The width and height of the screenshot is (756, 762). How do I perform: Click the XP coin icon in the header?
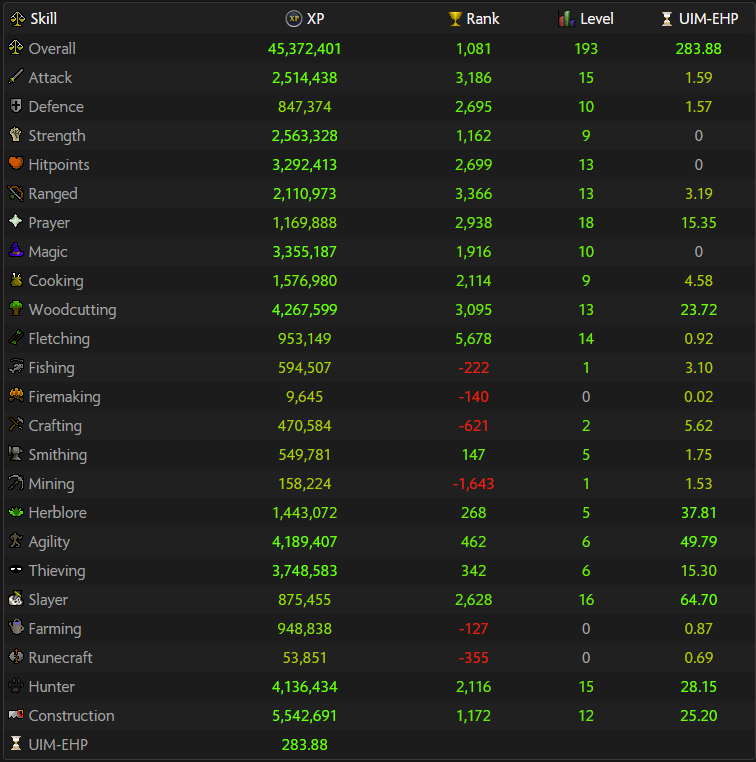pyautogui.click(x=293, y=18)
